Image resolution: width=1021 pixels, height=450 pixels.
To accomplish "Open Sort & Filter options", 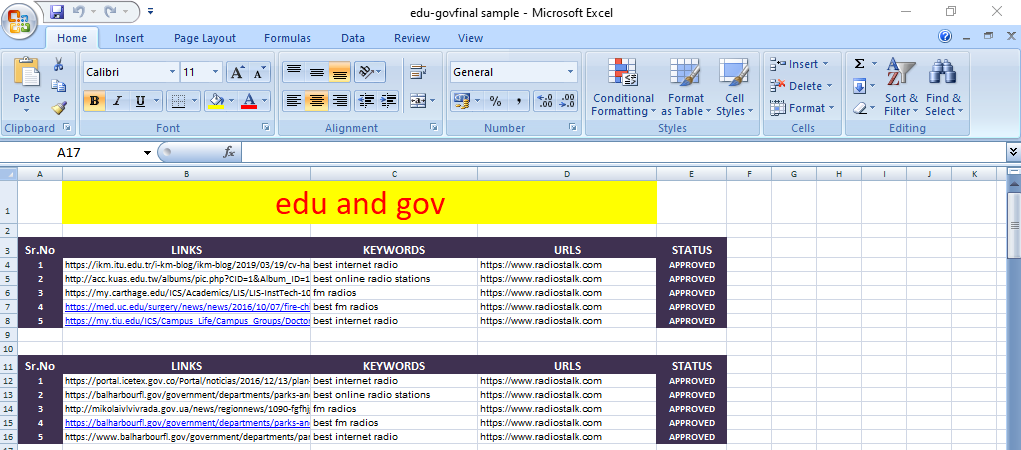I will click(901, 87).
